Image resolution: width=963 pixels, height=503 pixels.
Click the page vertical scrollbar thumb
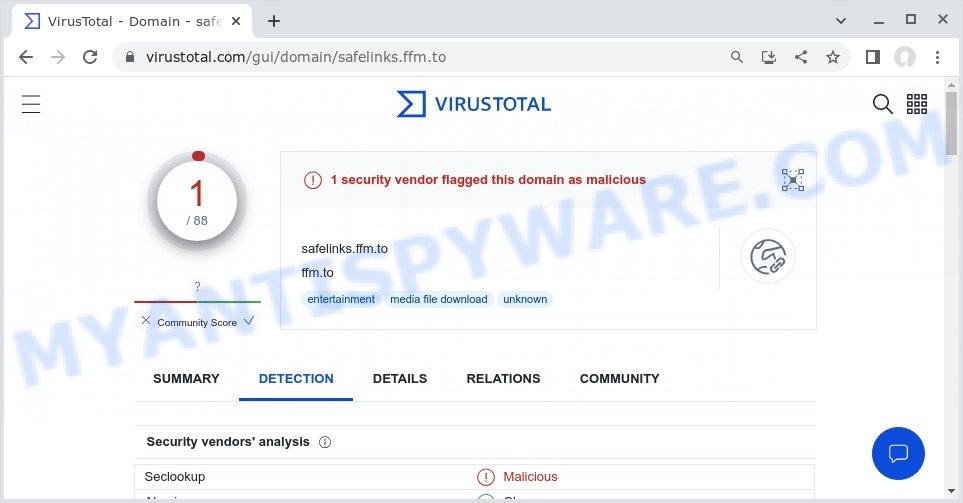(x=951, y=123)
